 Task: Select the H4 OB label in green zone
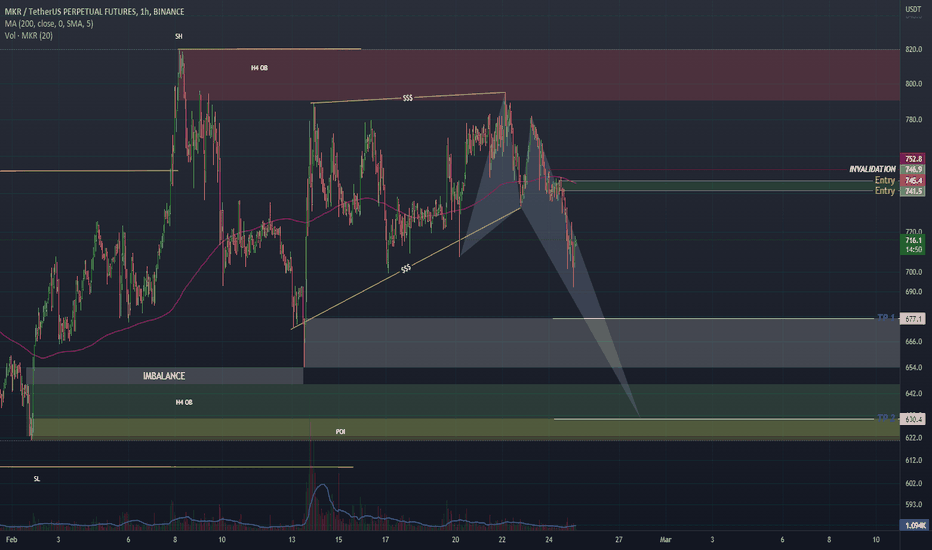pyautogui.click(x=184, y=403)
